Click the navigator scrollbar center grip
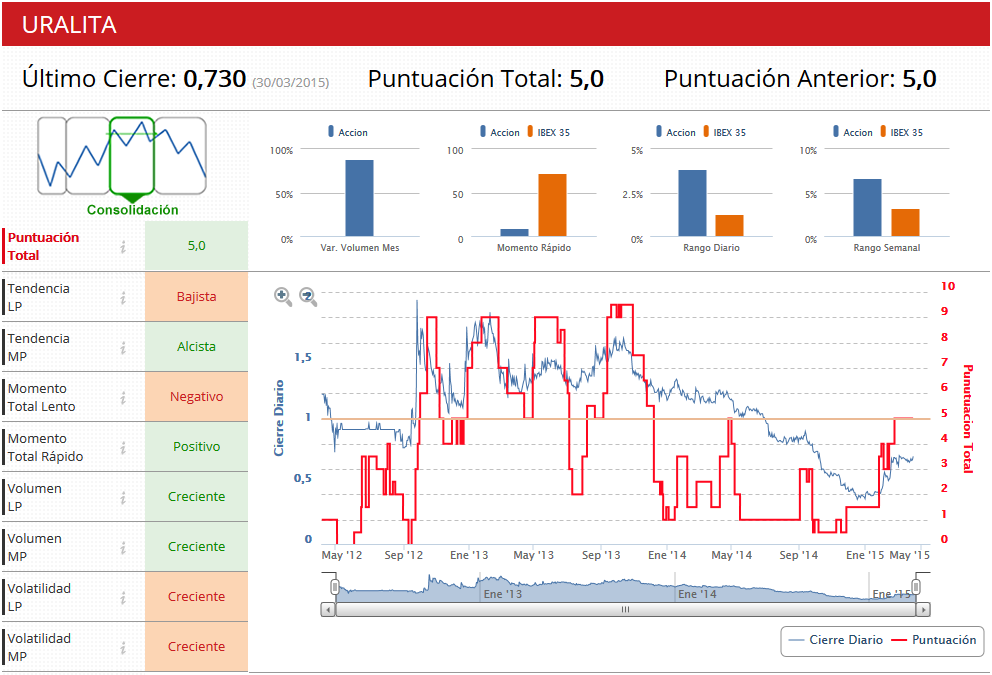The height and width of the screenshot is (675, 992). tap(625, 610)
